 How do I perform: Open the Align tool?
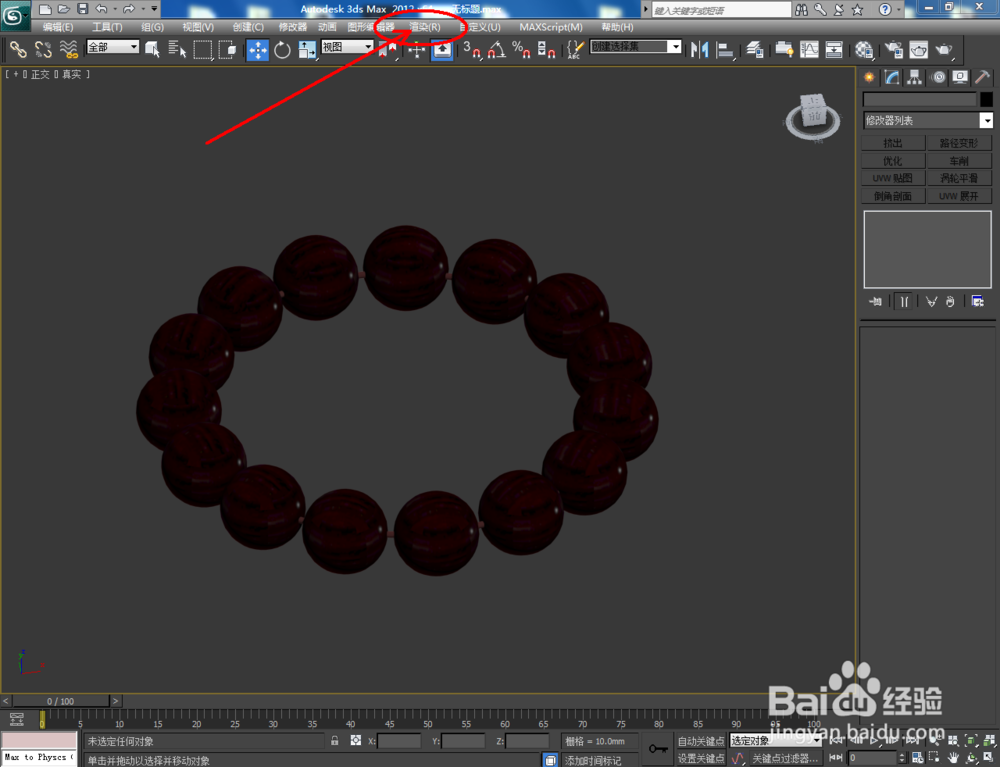725,48
